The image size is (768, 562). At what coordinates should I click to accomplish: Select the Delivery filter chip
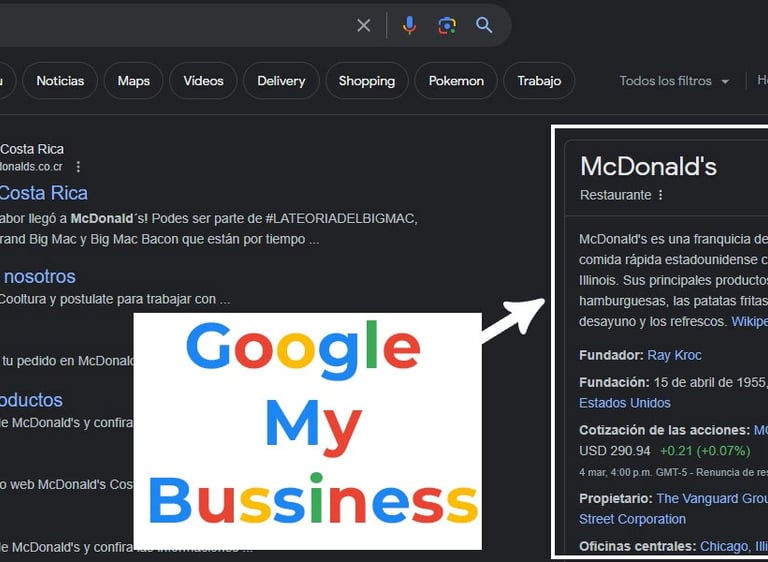click(281, 81)
